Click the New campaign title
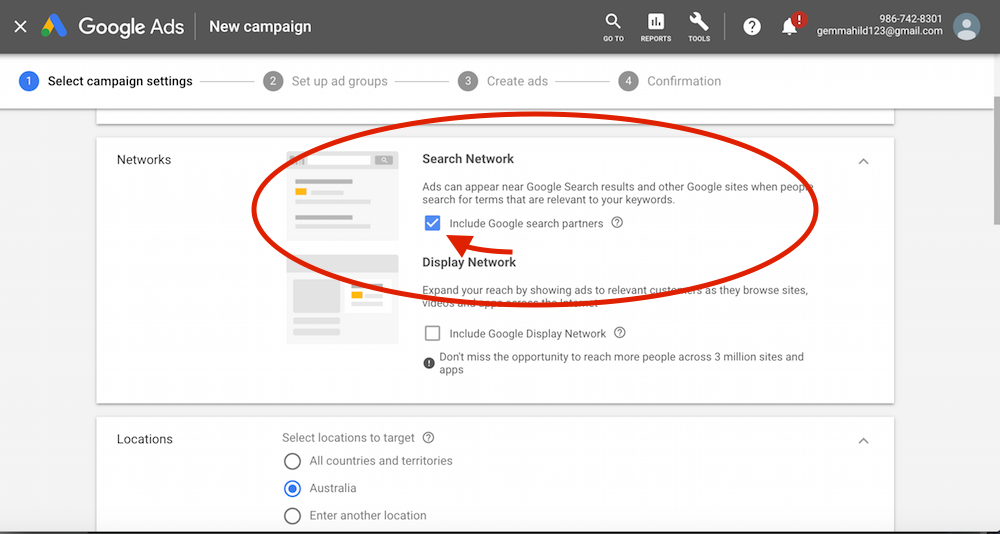Viewport: 1000px width, 534px height. coord(260,27)
